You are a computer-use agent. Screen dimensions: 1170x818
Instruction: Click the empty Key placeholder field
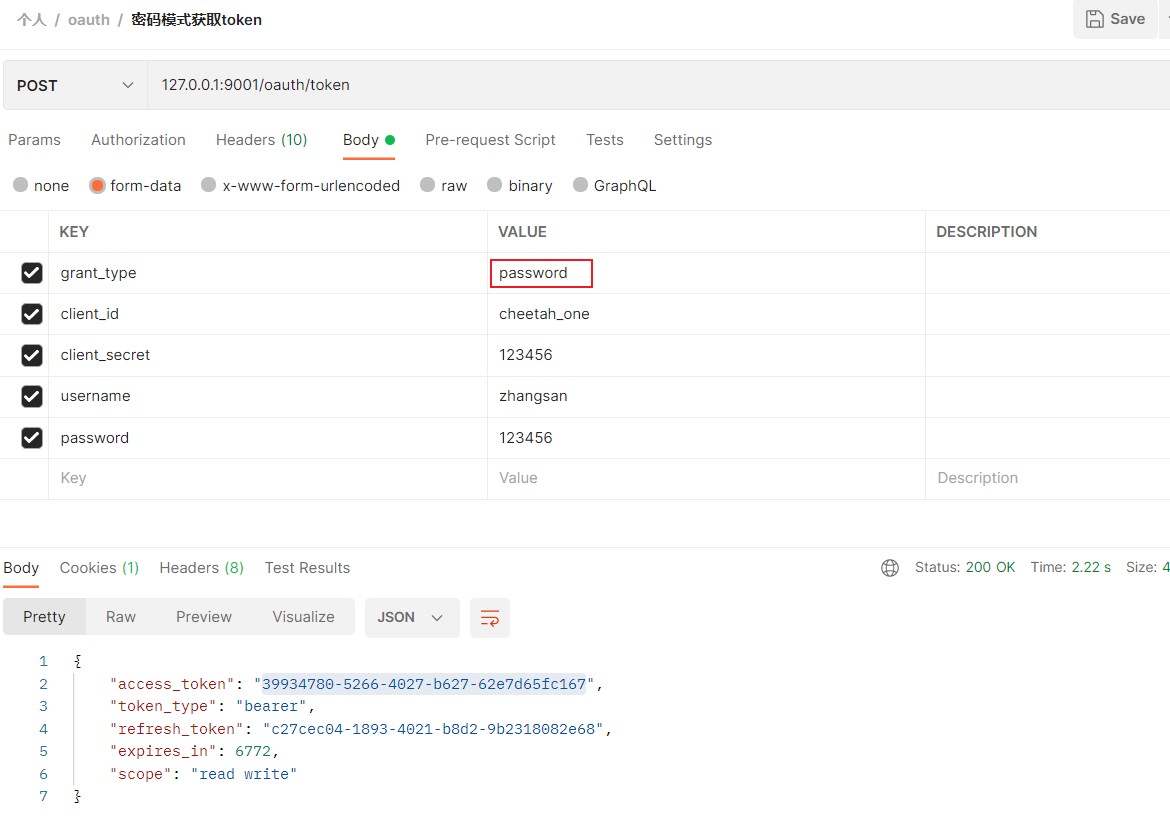click(268, 478)
